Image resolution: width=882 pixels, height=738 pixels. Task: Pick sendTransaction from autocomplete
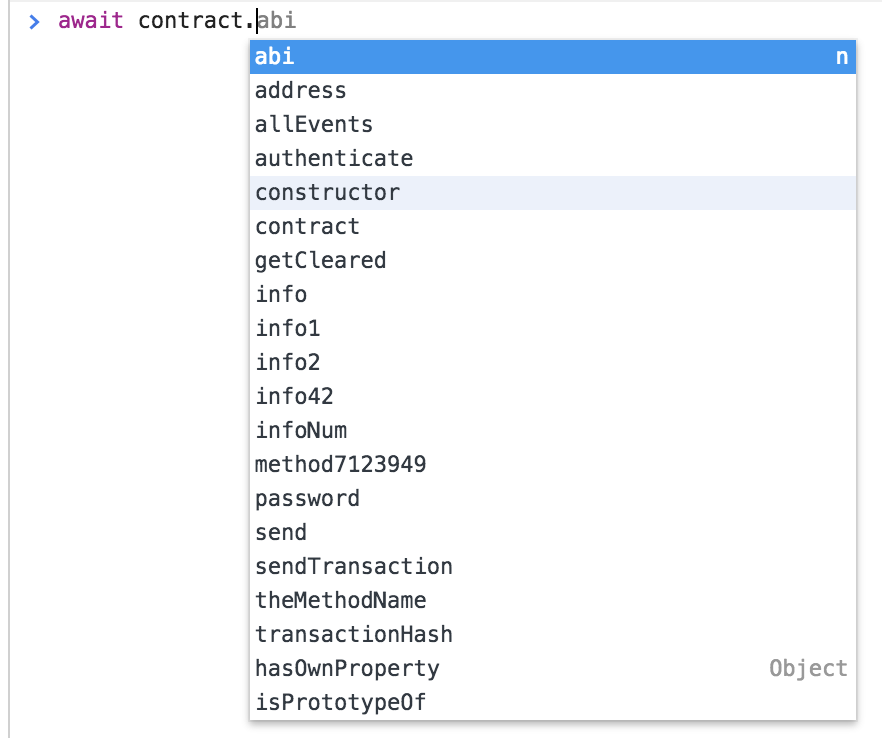coord(552,566)
